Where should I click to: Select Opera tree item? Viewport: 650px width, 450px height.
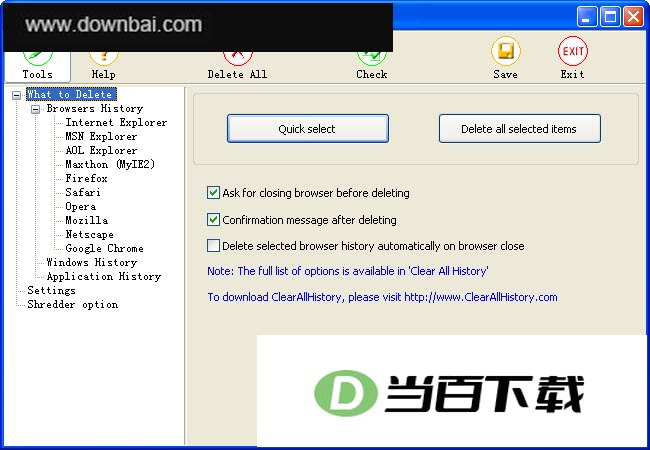click(80, 206)
